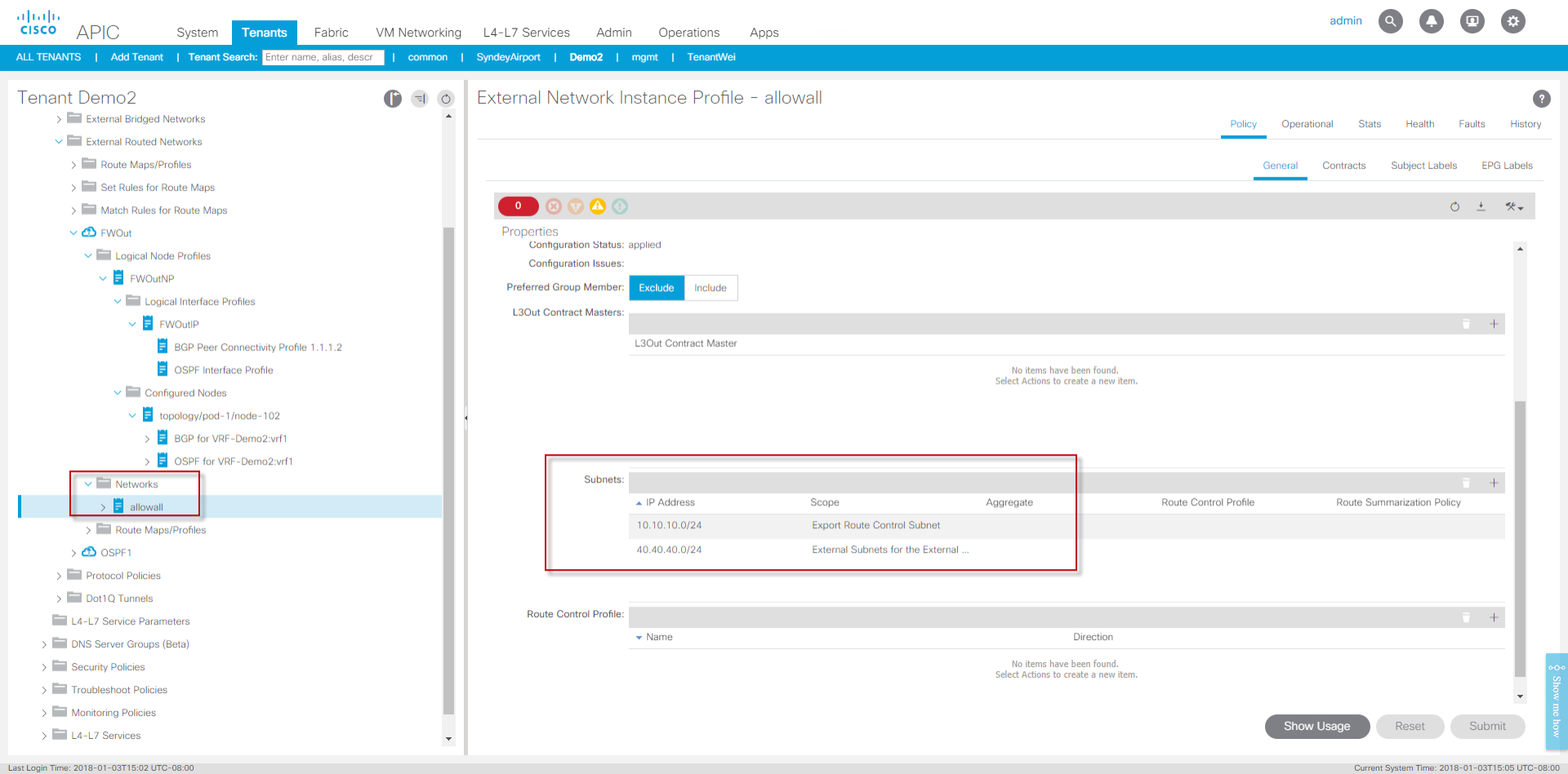
Task: Open the Fabric menu
Action: click(331, 33)
